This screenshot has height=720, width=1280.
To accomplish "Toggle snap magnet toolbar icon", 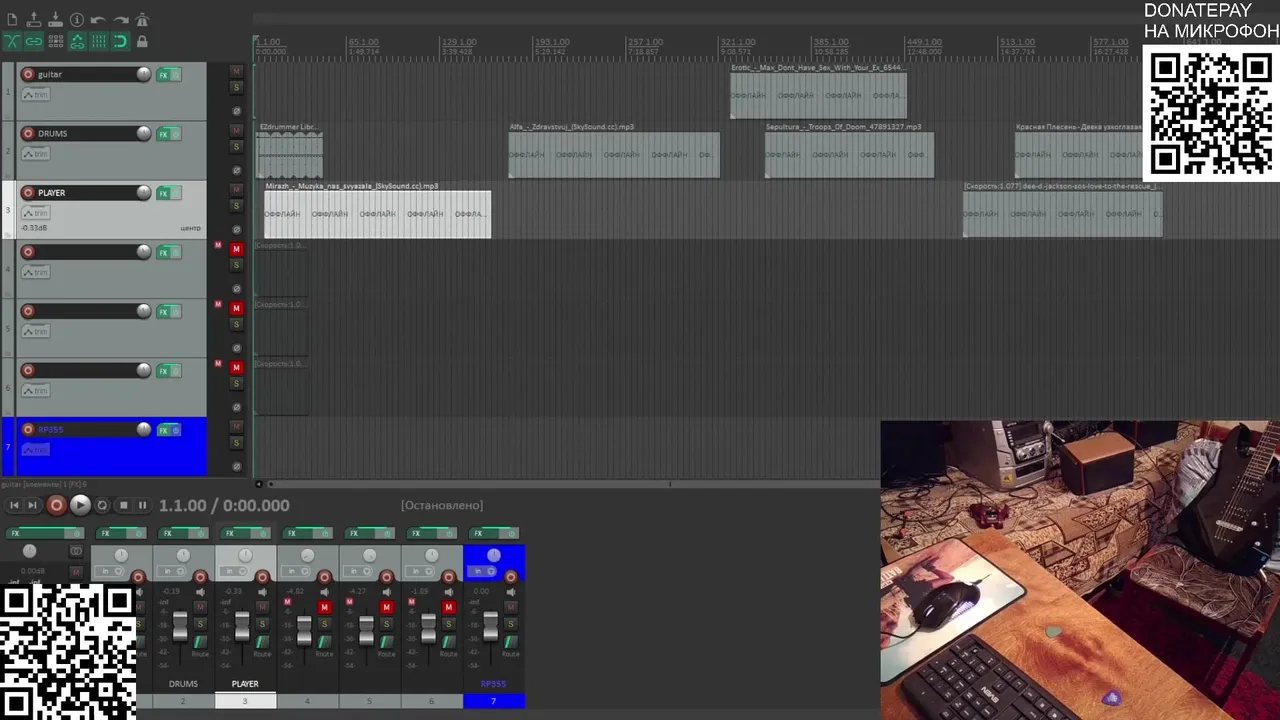I will click(x=121, y=41).
